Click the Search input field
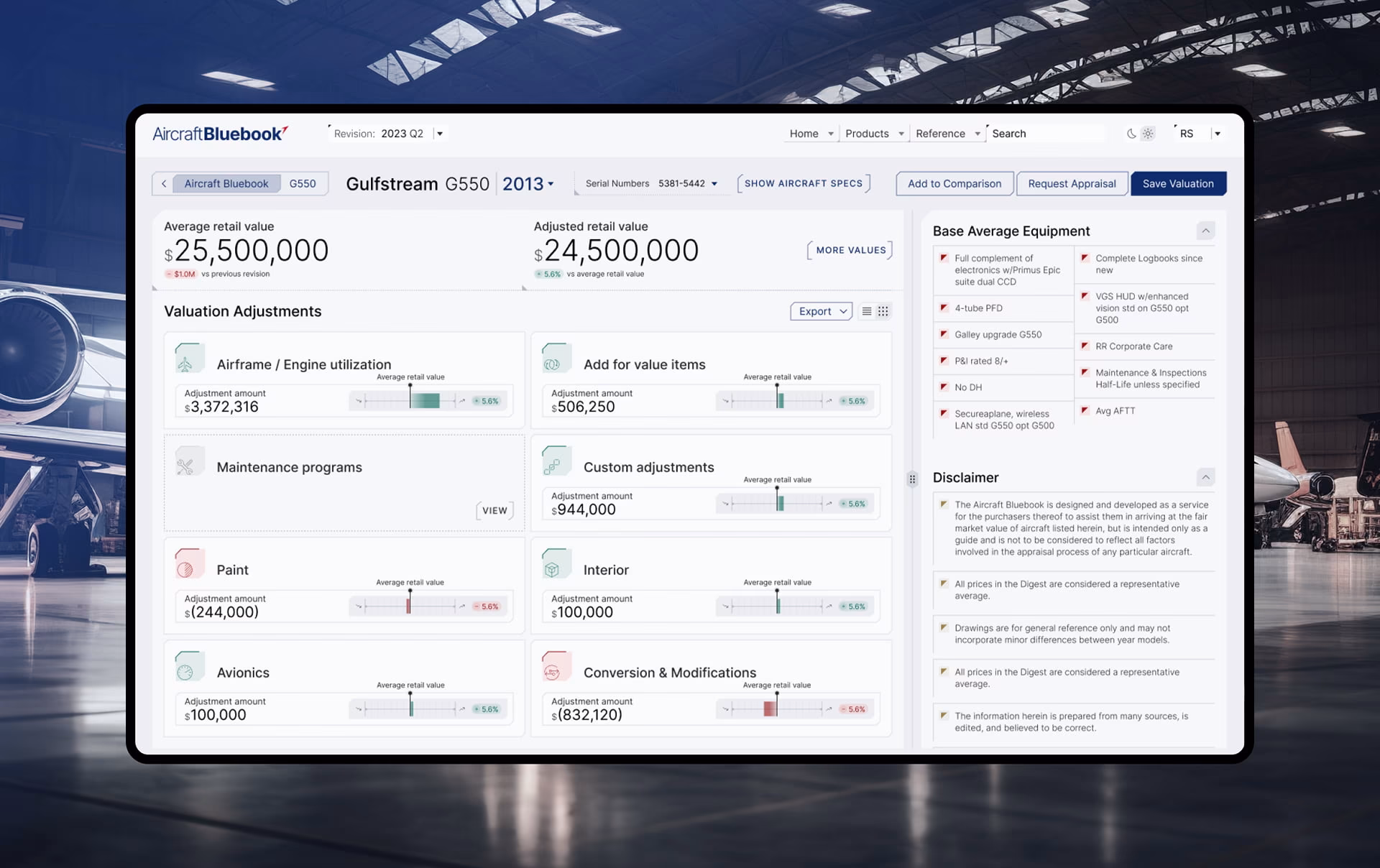This screenshot has height=868, width=1380. (x=1046, y=134)
